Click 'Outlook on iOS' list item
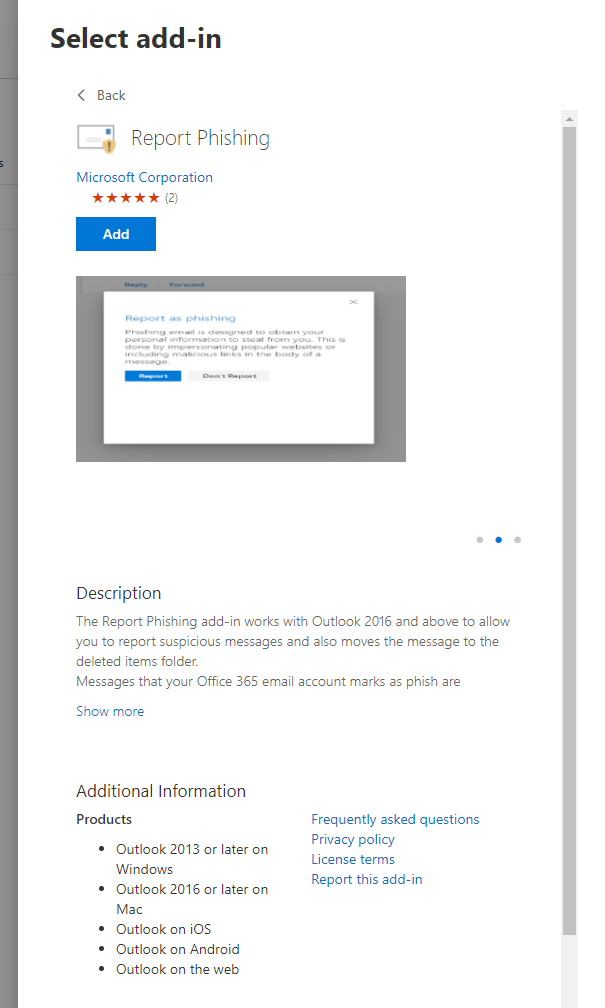Screen dimensions: 605x1008 (163, 929)
